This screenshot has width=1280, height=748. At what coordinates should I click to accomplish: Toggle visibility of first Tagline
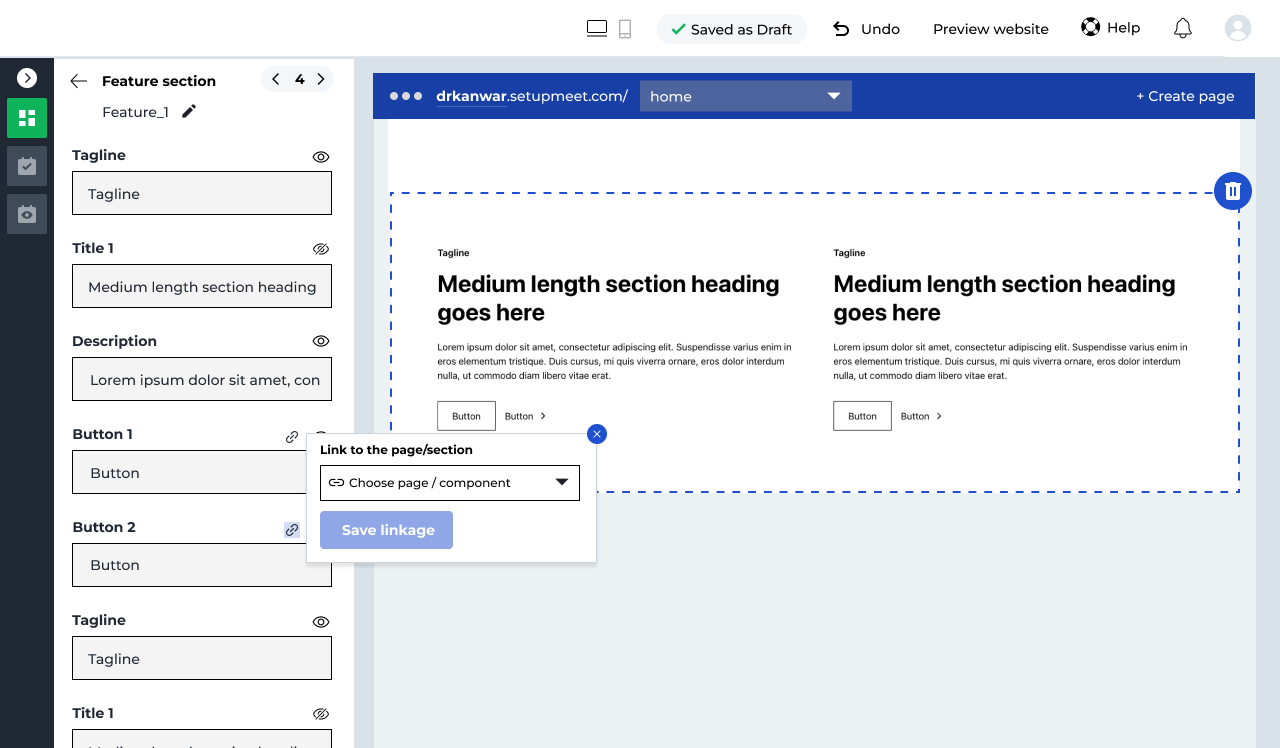point(321,157)
